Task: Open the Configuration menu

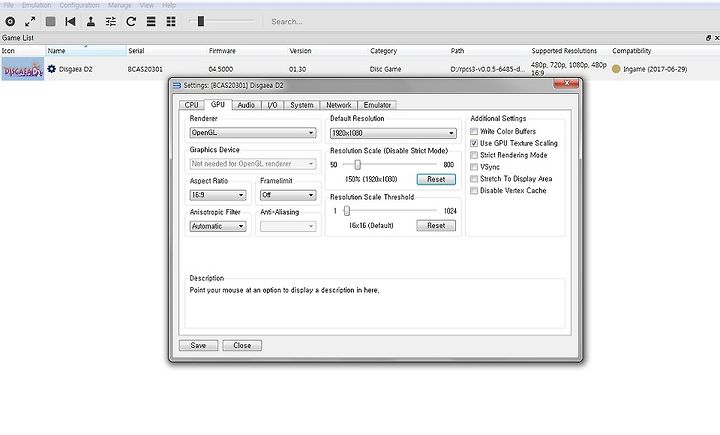Action: click(x=79, y=5)
